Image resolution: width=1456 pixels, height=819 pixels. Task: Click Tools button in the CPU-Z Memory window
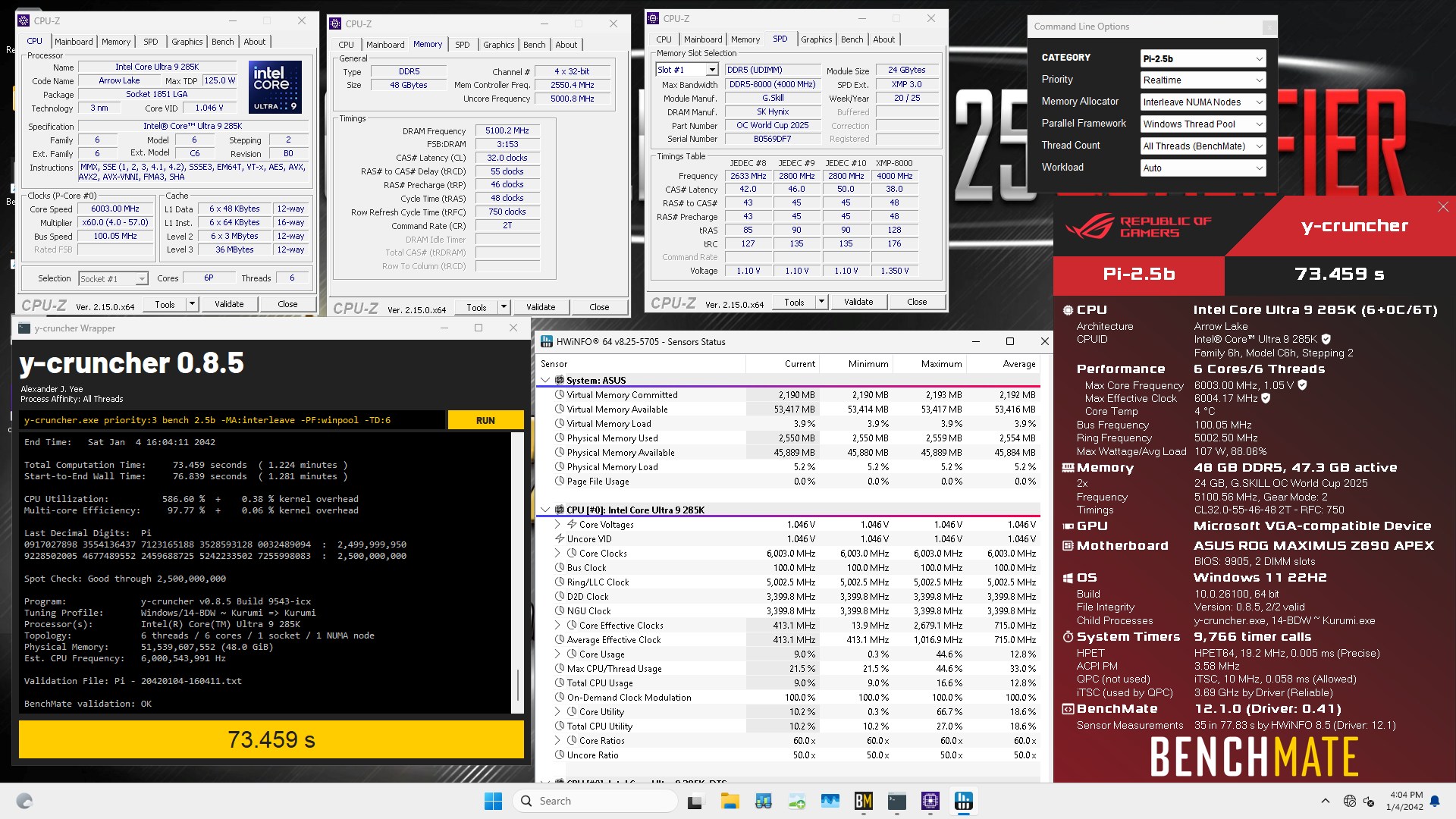point(476,307)
